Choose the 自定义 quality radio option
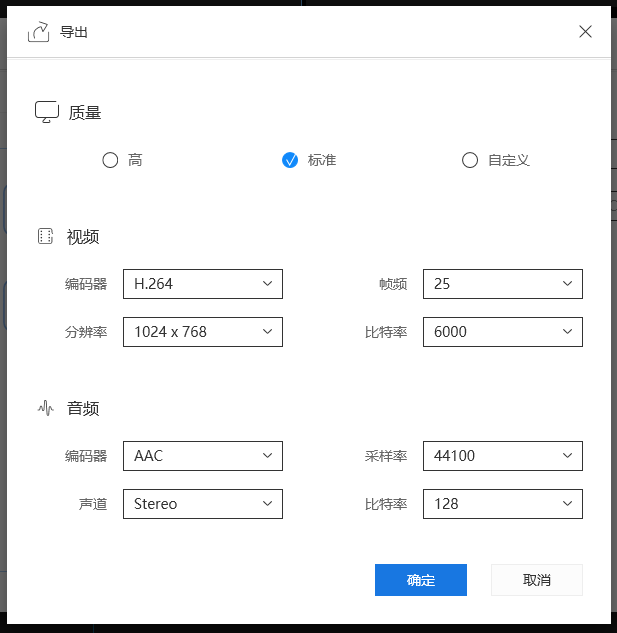 (x=470, y=160)
